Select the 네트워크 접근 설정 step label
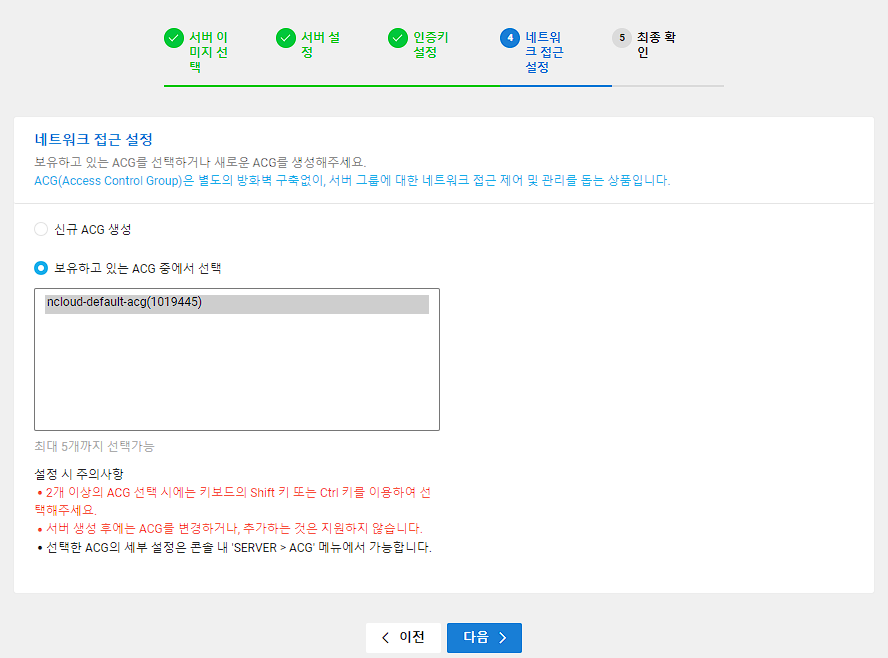Viewport: 888px width, 658px height. [x=544, y=52]
